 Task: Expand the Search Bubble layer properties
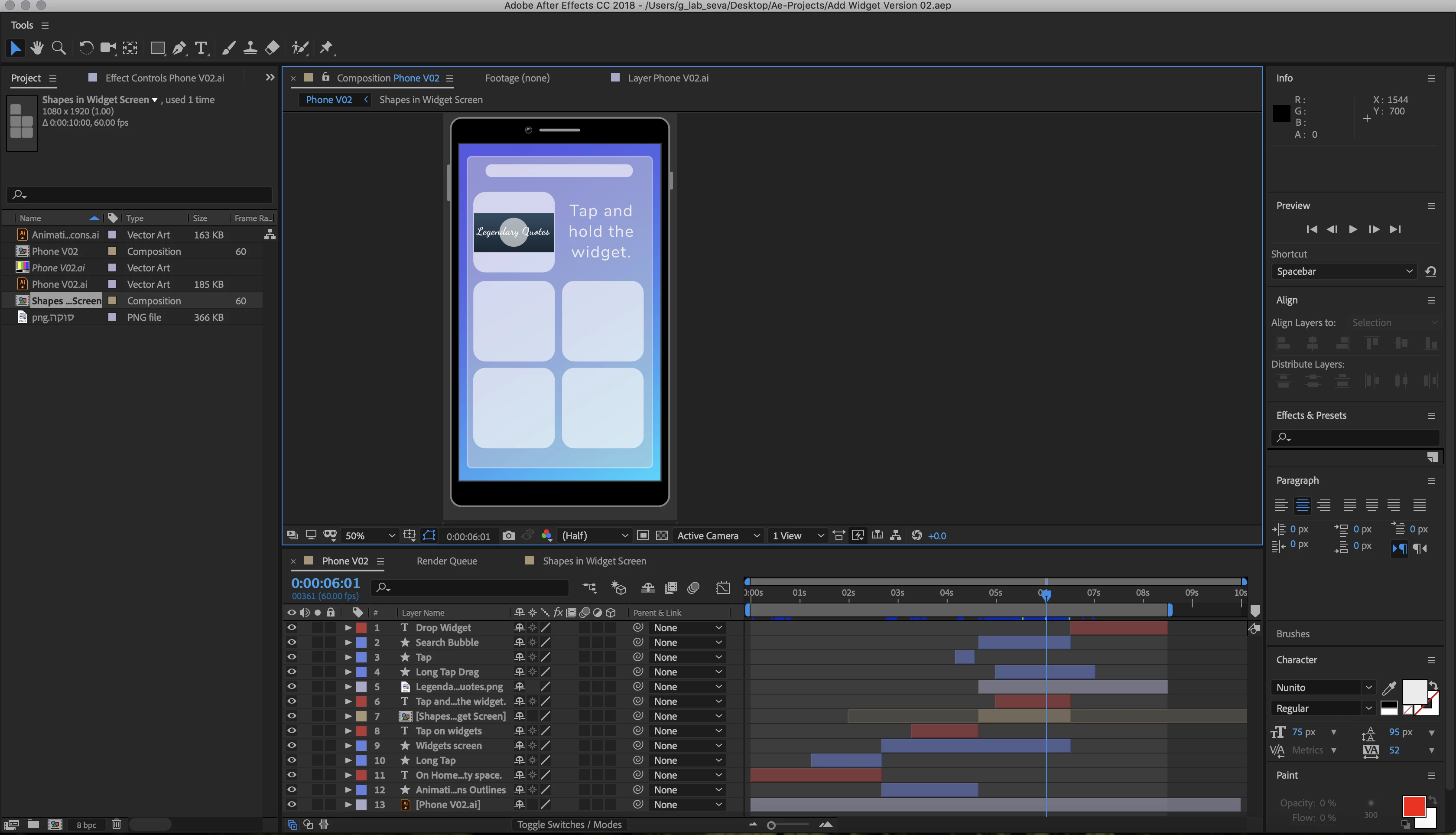348,643
